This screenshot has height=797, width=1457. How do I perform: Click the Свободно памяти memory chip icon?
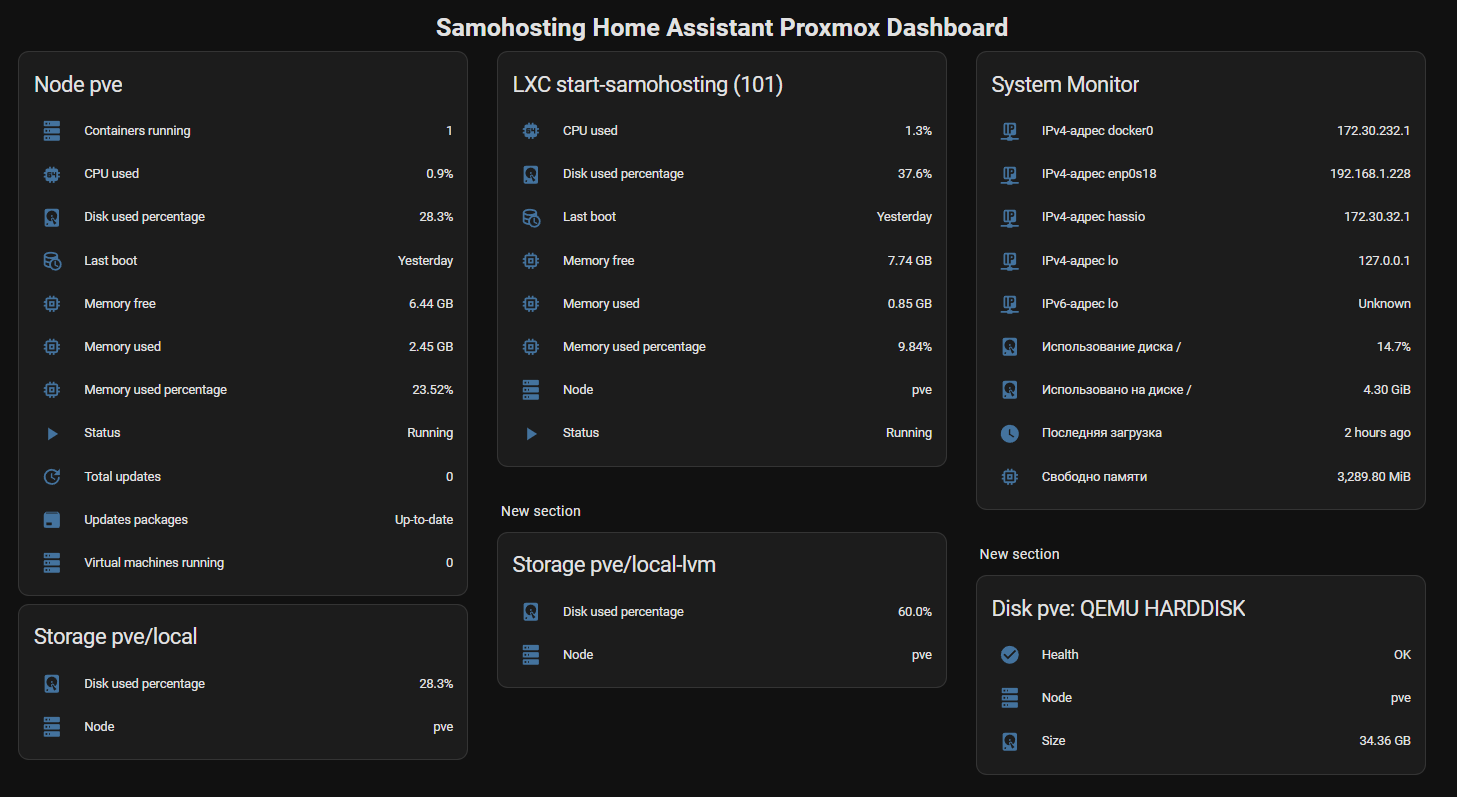click(1010, 477)
